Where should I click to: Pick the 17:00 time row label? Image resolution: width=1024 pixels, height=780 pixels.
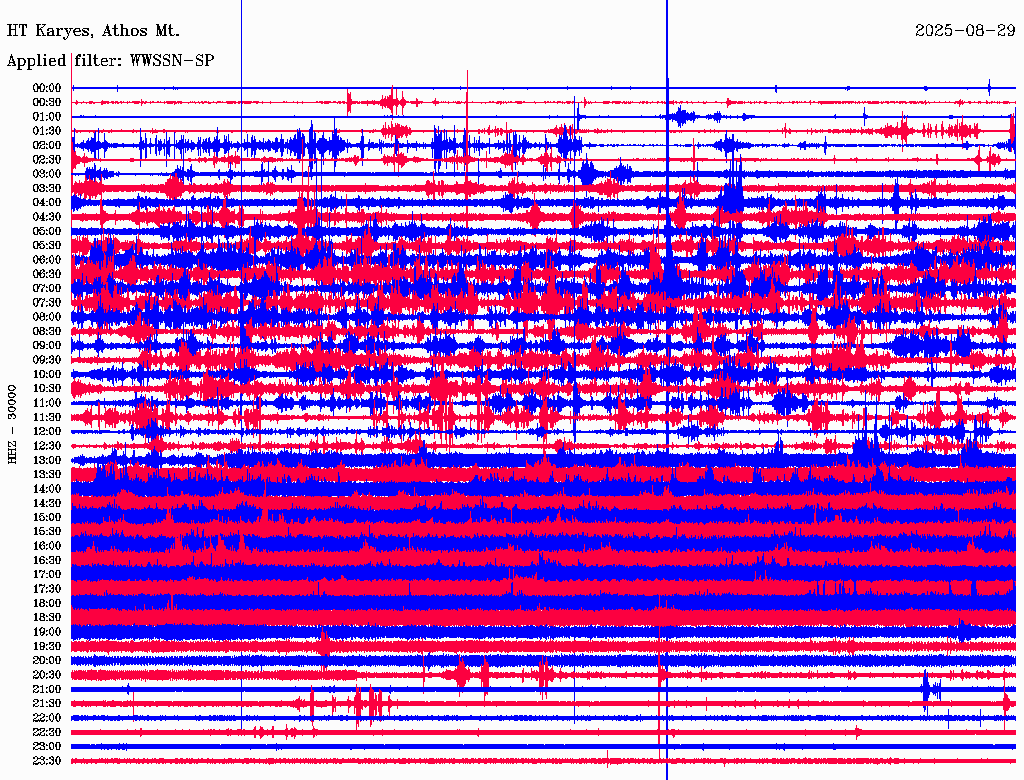click(47, 575)
